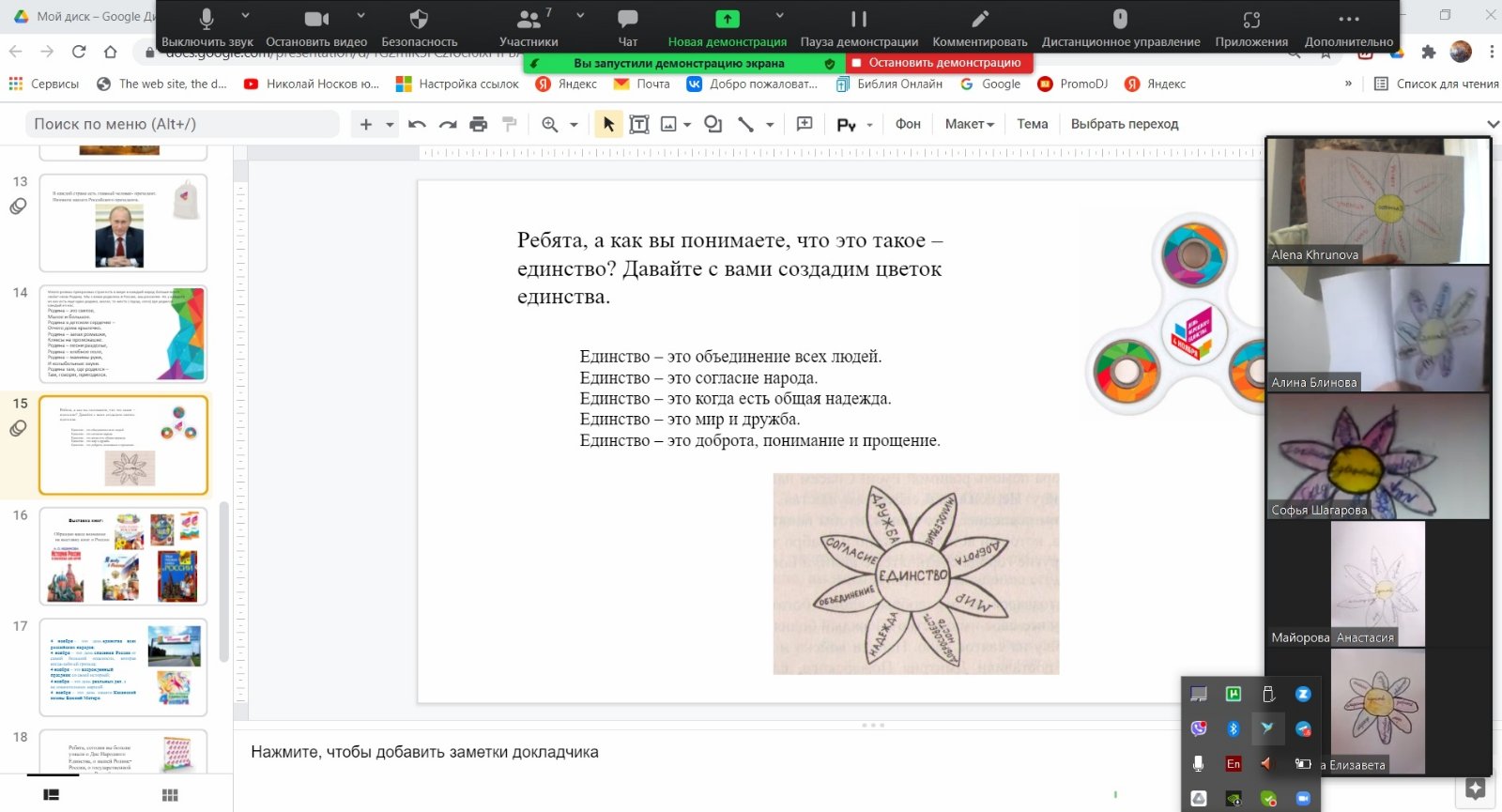Expand the insert image dropdown arrow
Viewport: 1502px width, 812px height.
coord(687,124)
